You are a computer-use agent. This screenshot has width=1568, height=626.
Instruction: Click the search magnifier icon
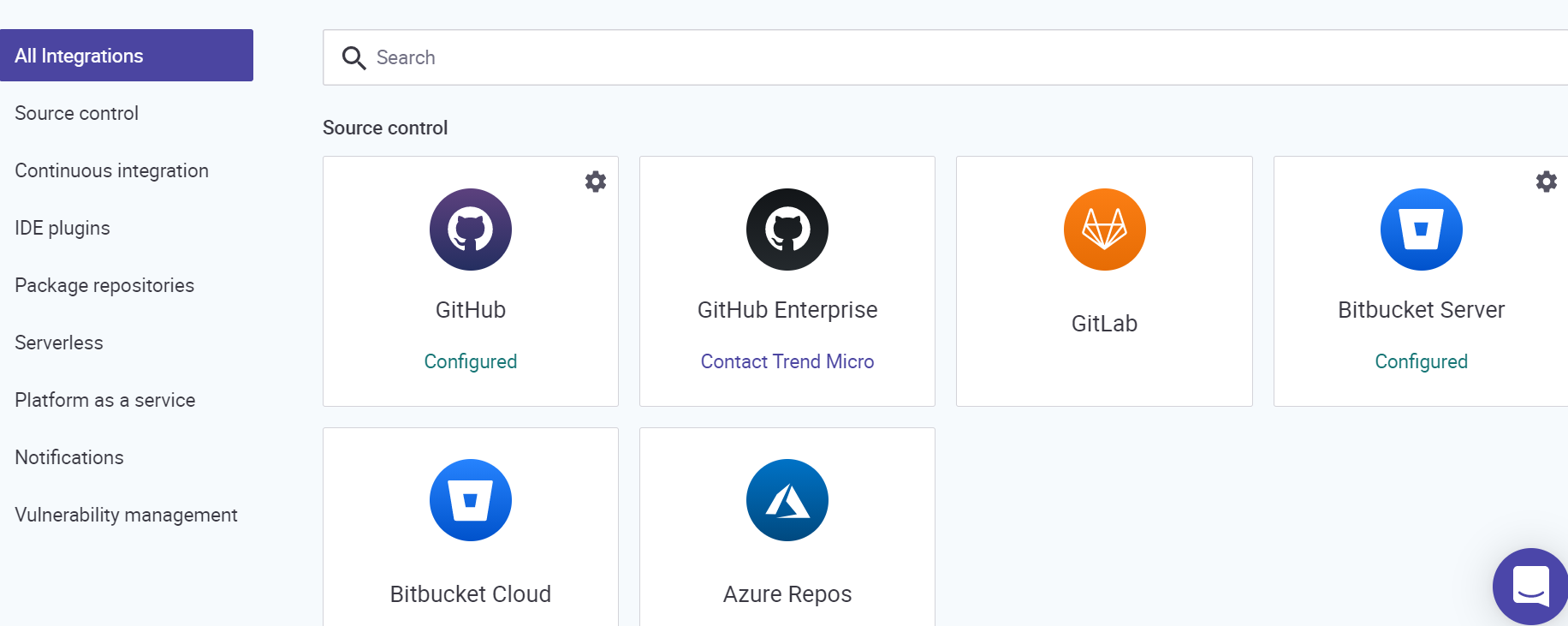353,57
